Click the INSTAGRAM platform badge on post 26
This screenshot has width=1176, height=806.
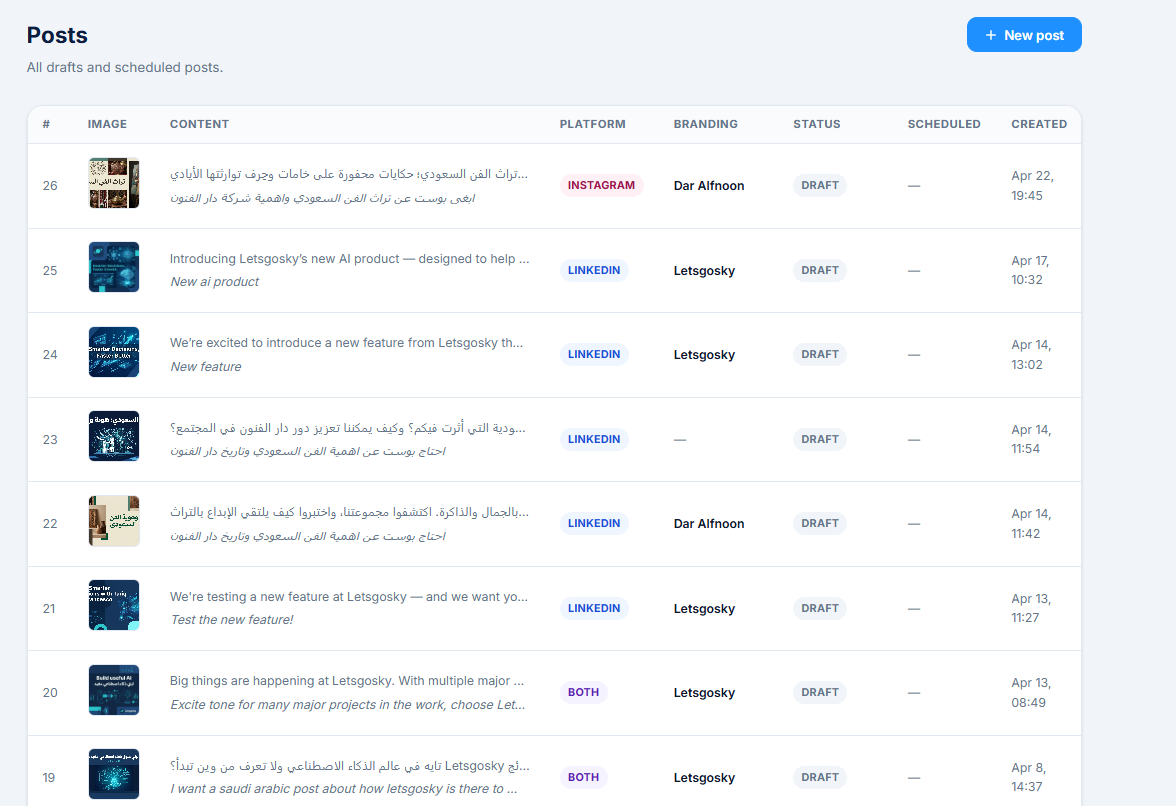point(601,185)
